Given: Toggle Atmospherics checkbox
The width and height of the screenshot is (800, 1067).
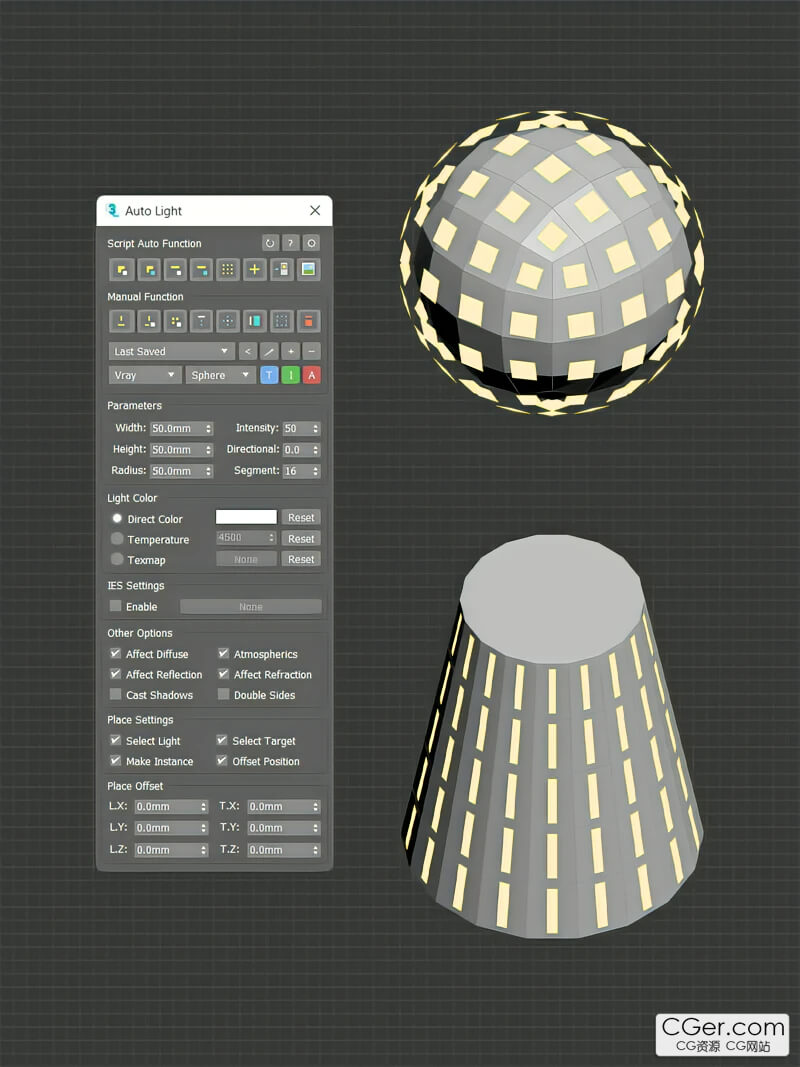Looking at the screenshot, I should (x=223, y=653).
